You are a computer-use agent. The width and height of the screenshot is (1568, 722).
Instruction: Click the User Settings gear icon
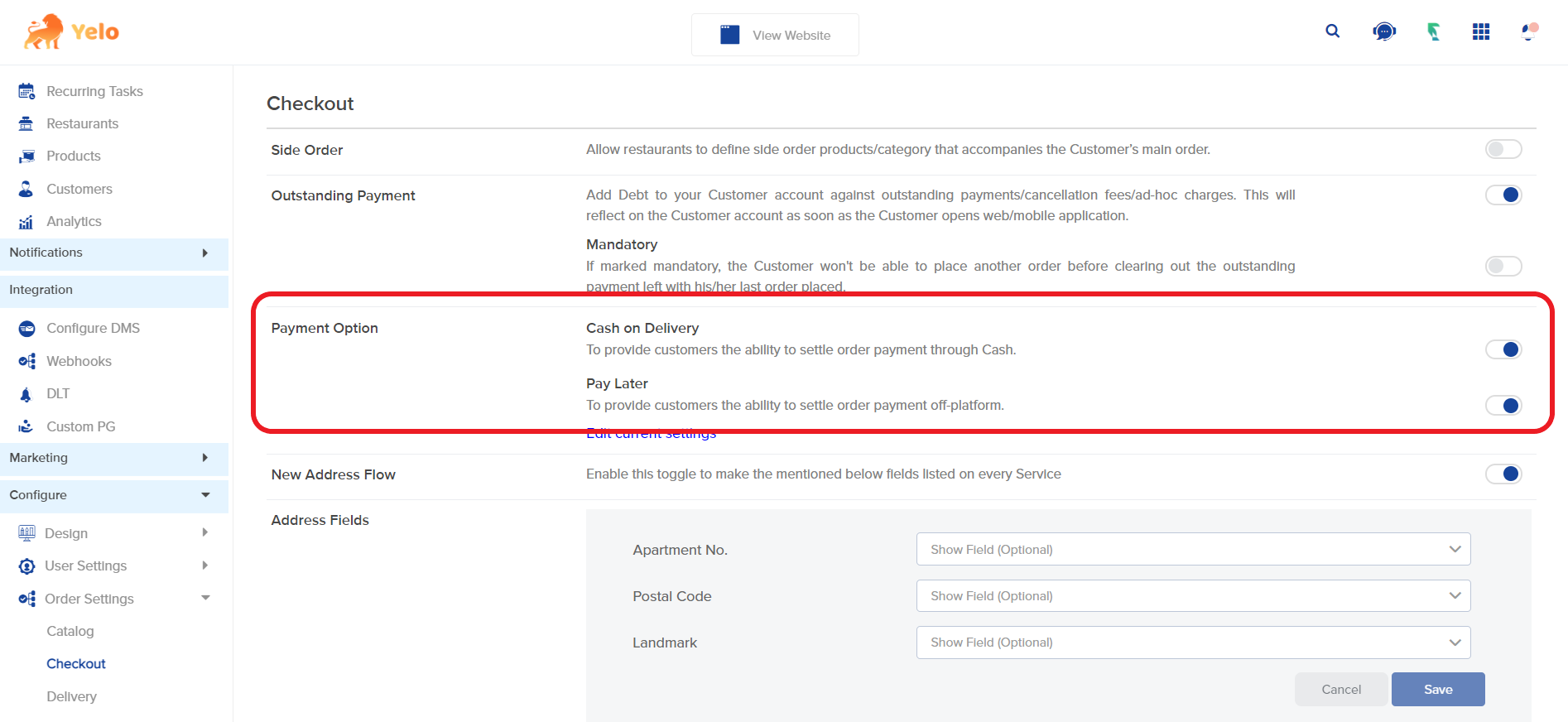coord(26,566)
